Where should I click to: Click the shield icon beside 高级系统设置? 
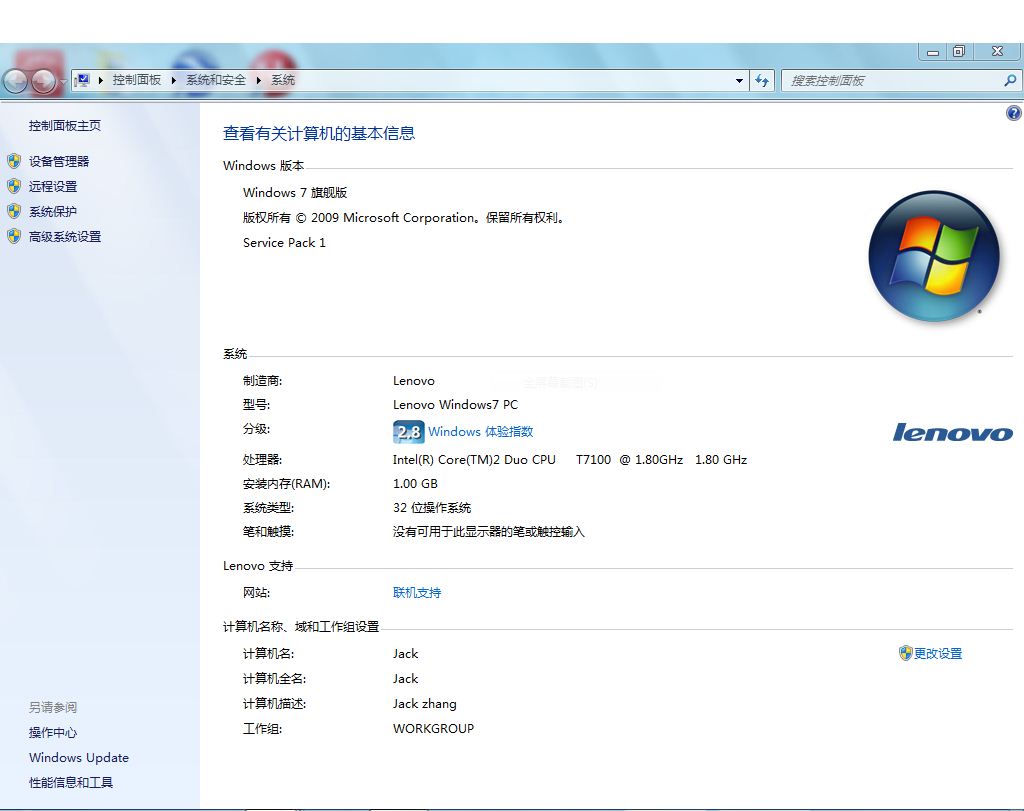(14, 236)
